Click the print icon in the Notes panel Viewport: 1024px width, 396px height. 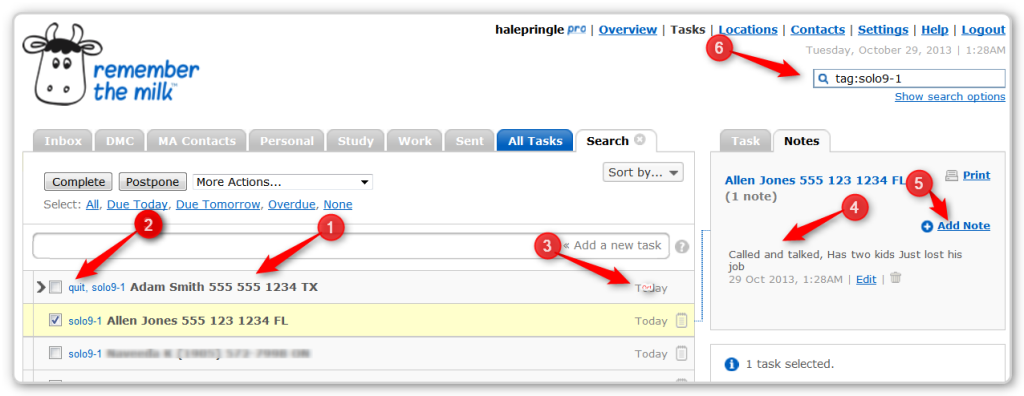coord(952,175)
